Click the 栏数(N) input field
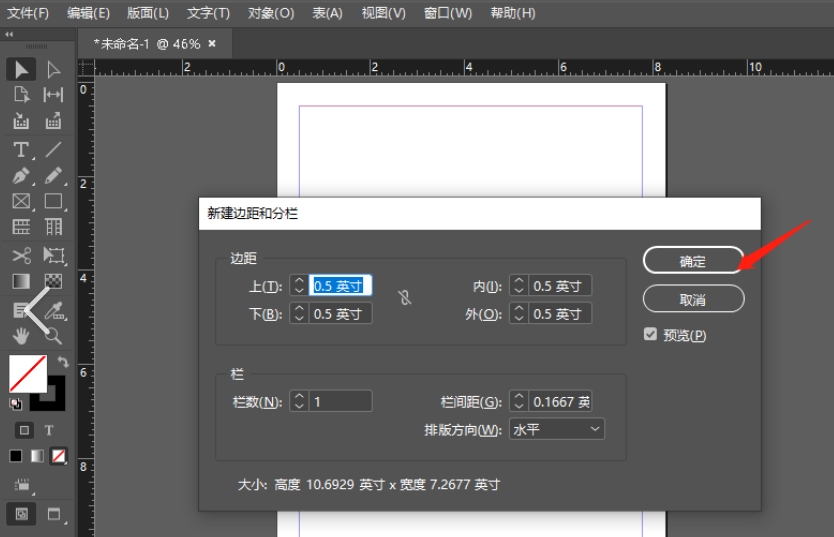Screen dimensions: 834x537 [340, 401]
